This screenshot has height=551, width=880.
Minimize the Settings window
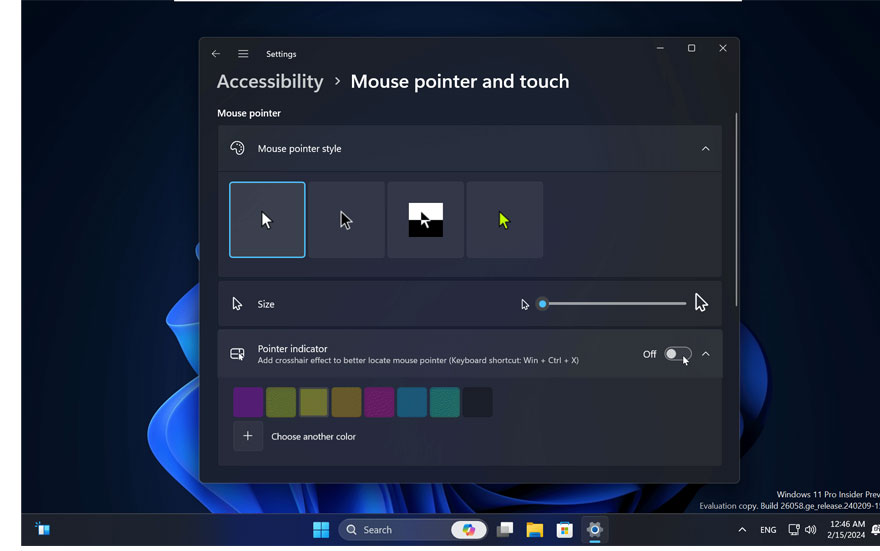click(x=660, y=48)
